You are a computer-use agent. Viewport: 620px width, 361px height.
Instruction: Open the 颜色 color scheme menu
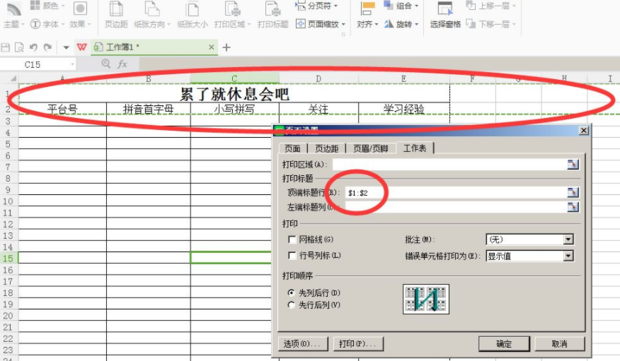pos(48,6)
